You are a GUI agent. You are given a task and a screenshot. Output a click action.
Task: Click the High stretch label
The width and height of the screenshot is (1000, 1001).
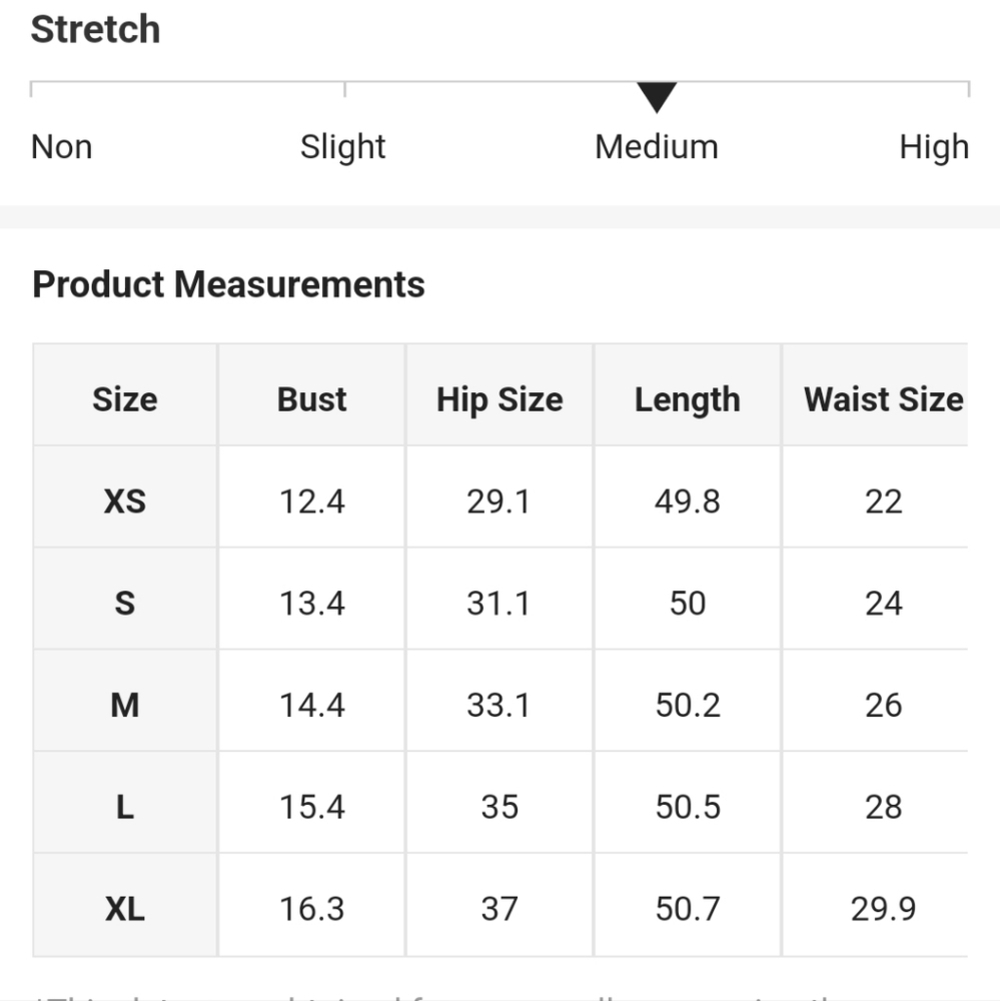coord(933,147)
